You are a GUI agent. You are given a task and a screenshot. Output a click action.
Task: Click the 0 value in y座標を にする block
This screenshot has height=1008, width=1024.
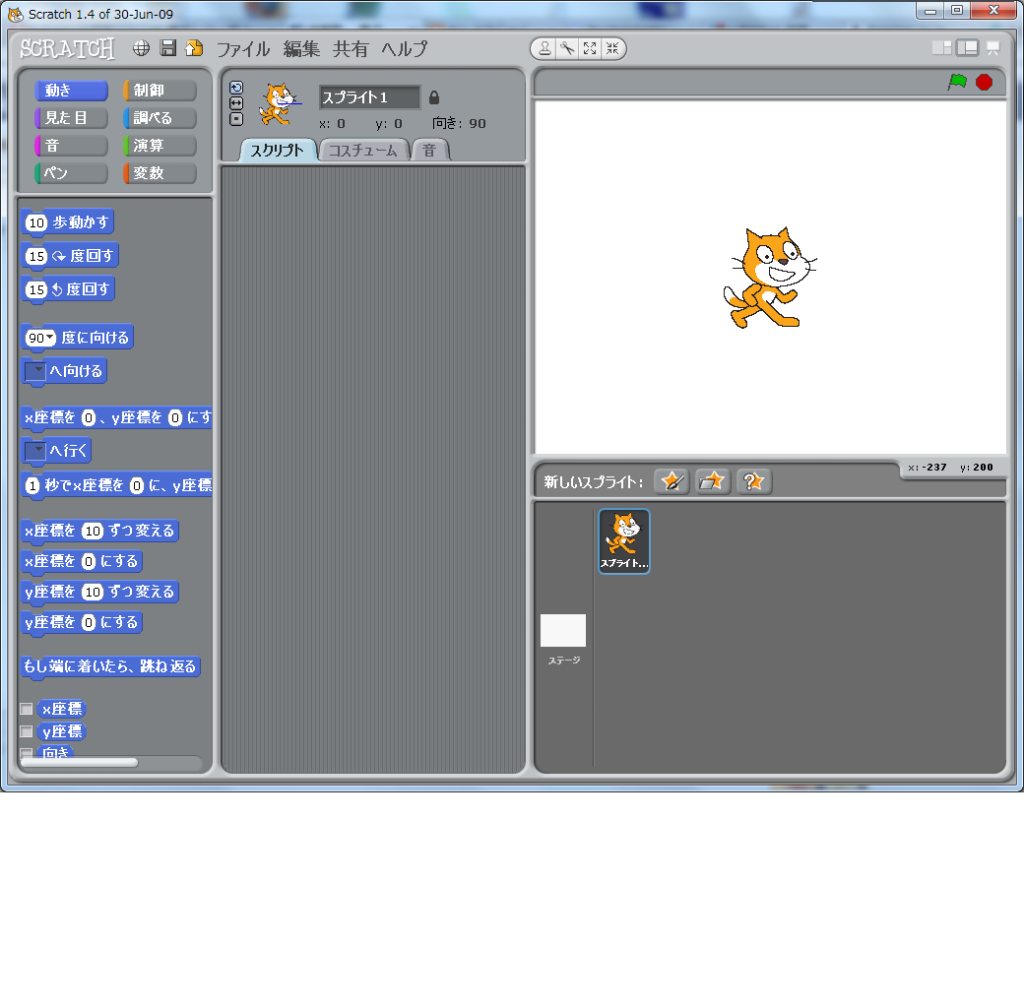tap(89, 622)
